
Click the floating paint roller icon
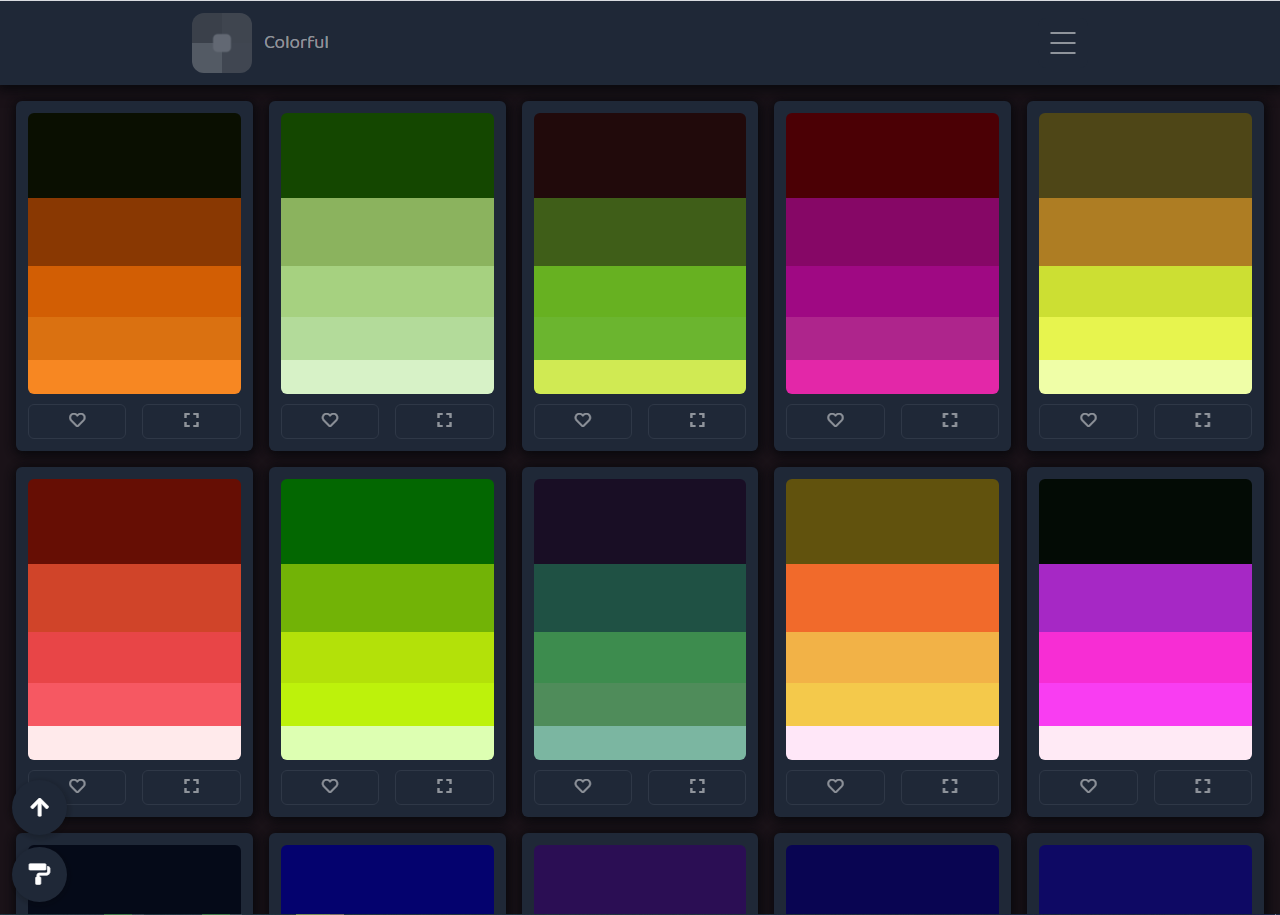pyautogui.click(x=40, y=874)
